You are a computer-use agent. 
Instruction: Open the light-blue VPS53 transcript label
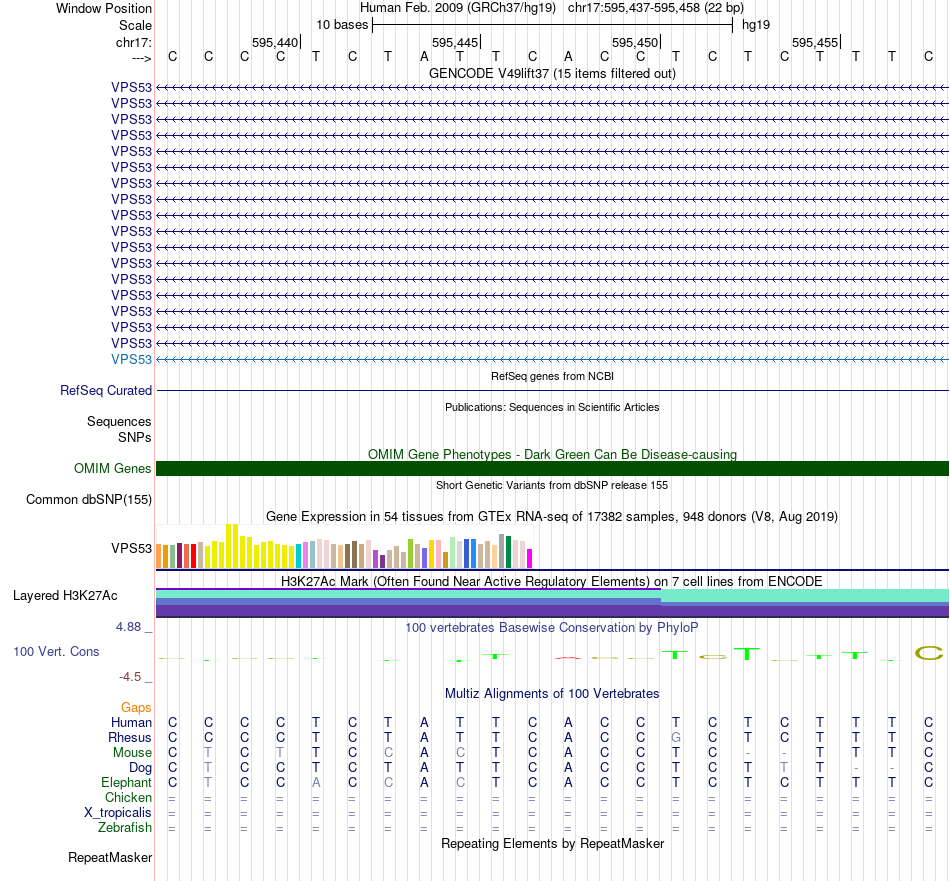(131, 359)
